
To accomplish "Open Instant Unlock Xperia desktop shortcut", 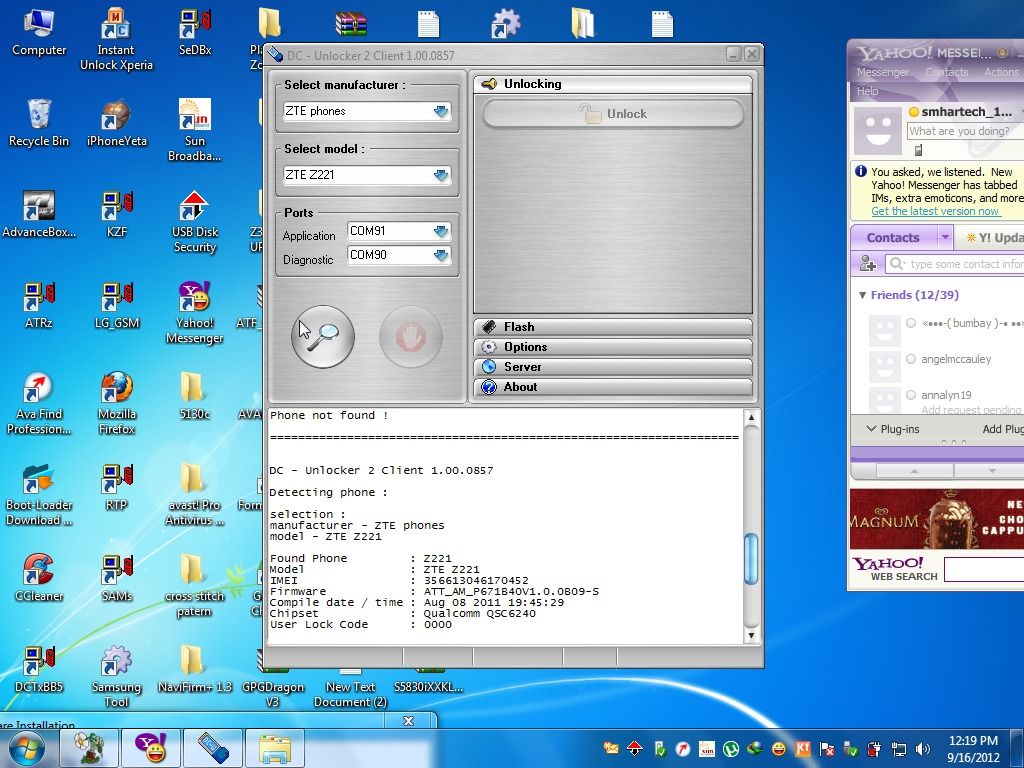I will pyautogui.click(x=116, y=39).
